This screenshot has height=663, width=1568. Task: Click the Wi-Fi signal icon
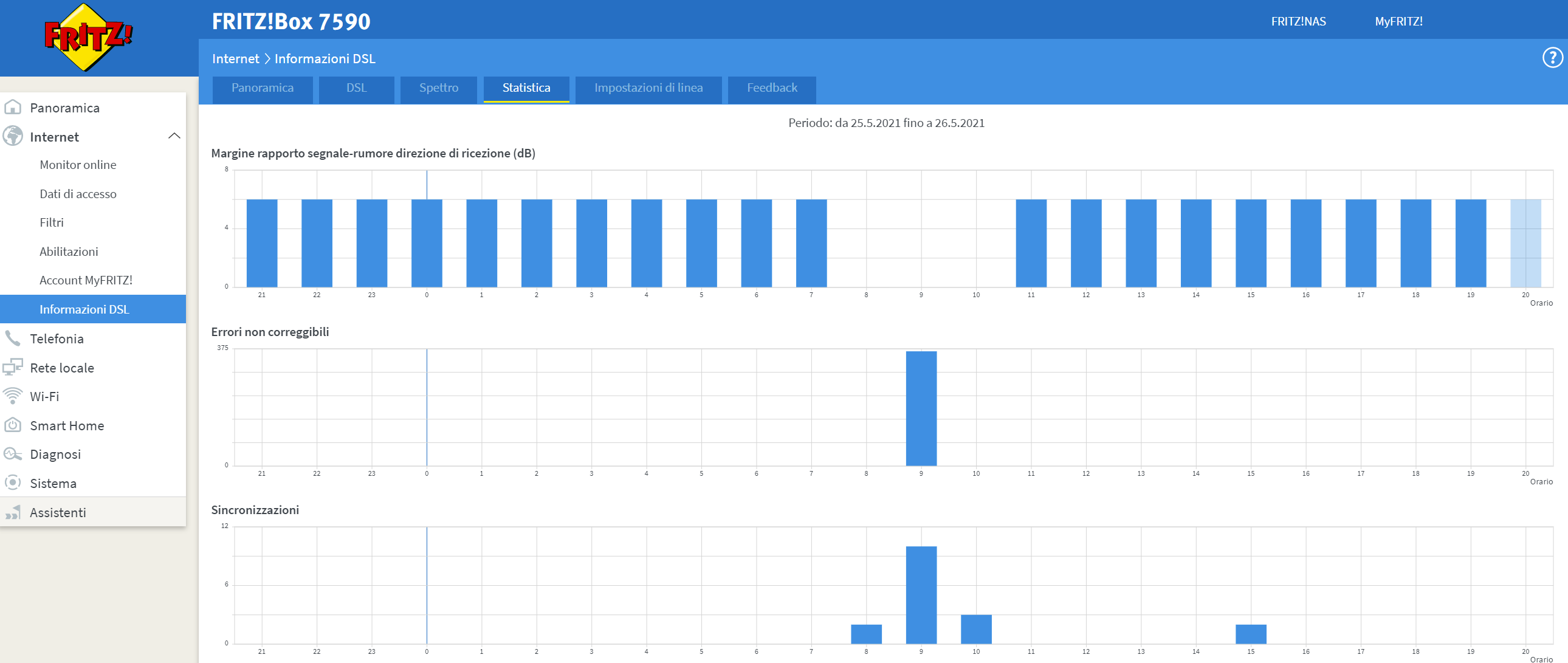[13, 396]
